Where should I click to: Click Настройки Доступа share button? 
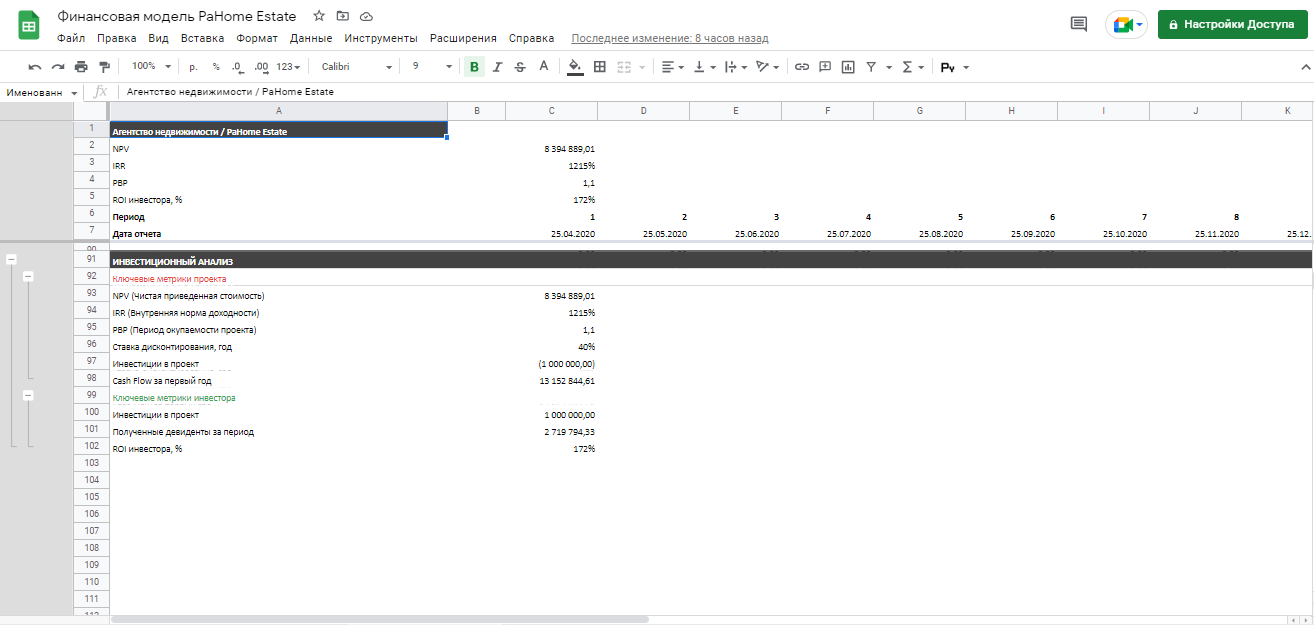pos(1231,24)
